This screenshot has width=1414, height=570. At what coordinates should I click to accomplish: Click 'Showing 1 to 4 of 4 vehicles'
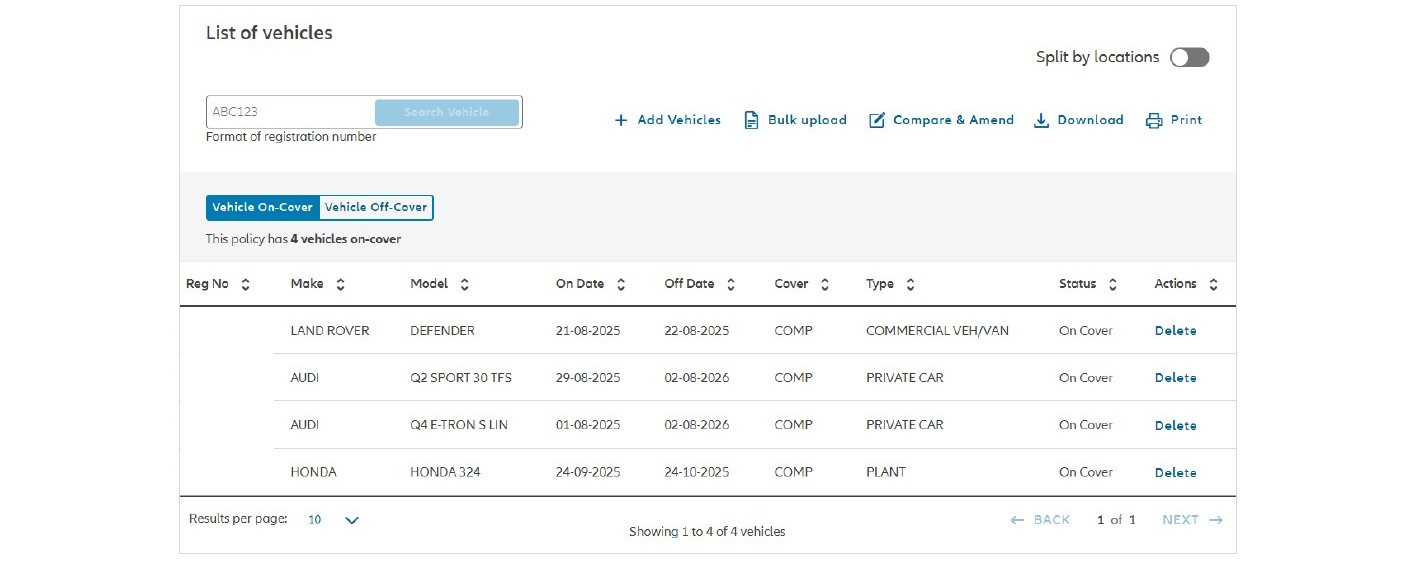tap(707, 532)
